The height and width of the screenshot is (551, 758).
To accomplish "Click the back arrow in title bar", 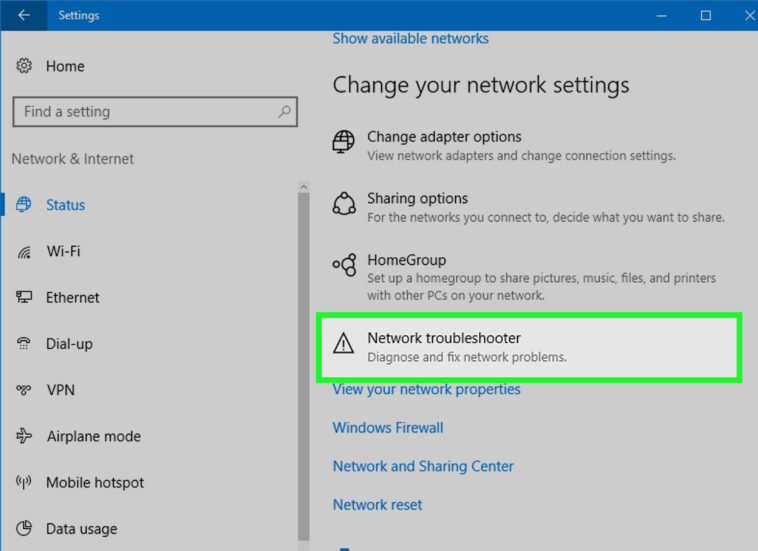I will click(24, 15).
